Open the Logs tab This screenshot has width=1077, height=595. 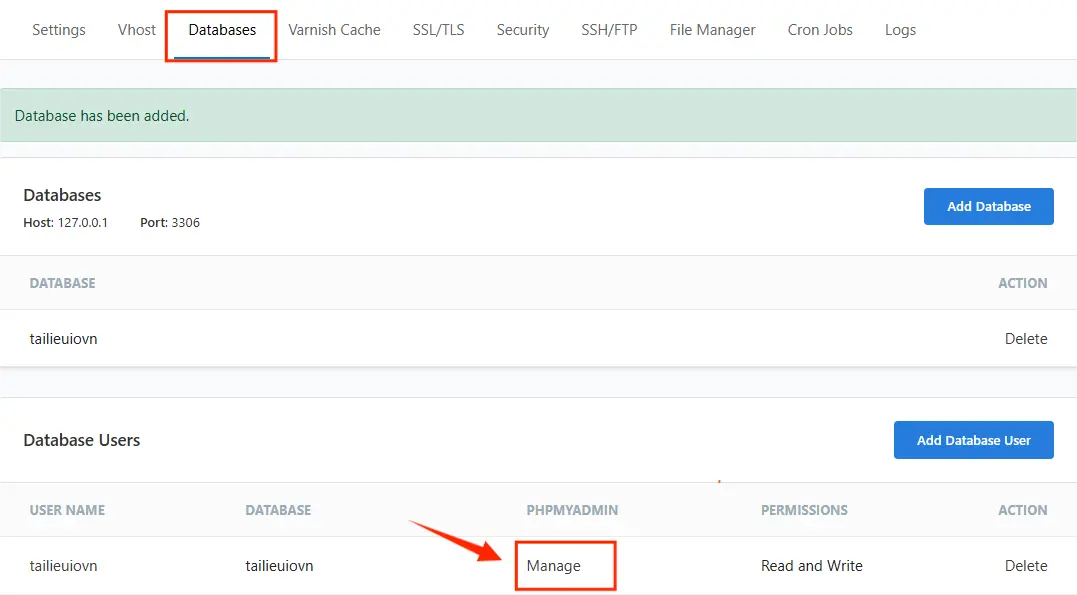[899, 30]
